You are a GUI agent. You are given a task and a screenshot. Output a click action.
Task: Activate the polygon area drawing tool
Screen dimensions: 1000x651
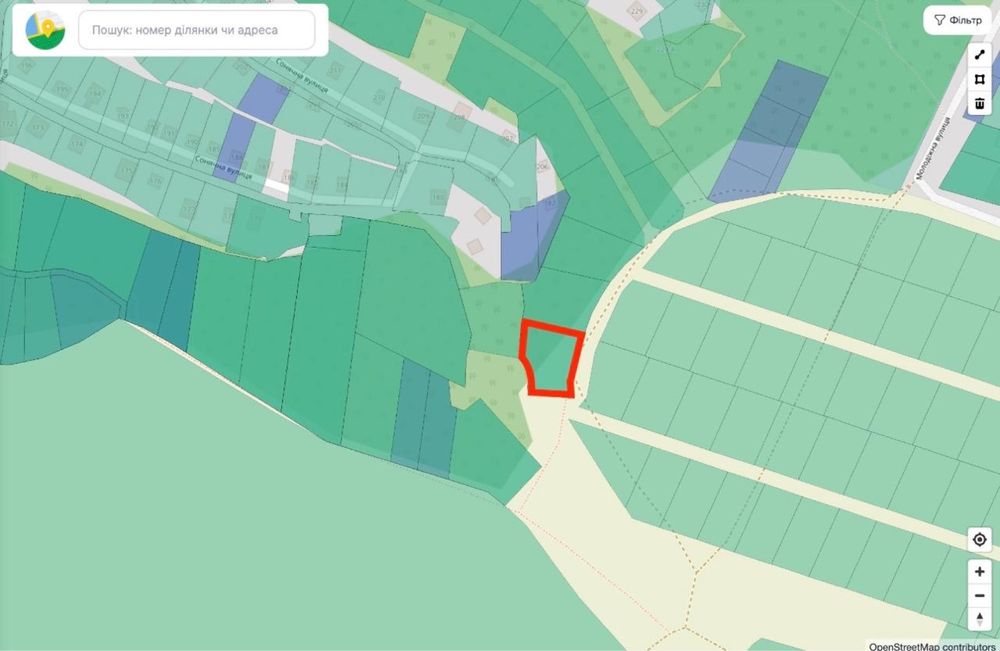[980, 79]
